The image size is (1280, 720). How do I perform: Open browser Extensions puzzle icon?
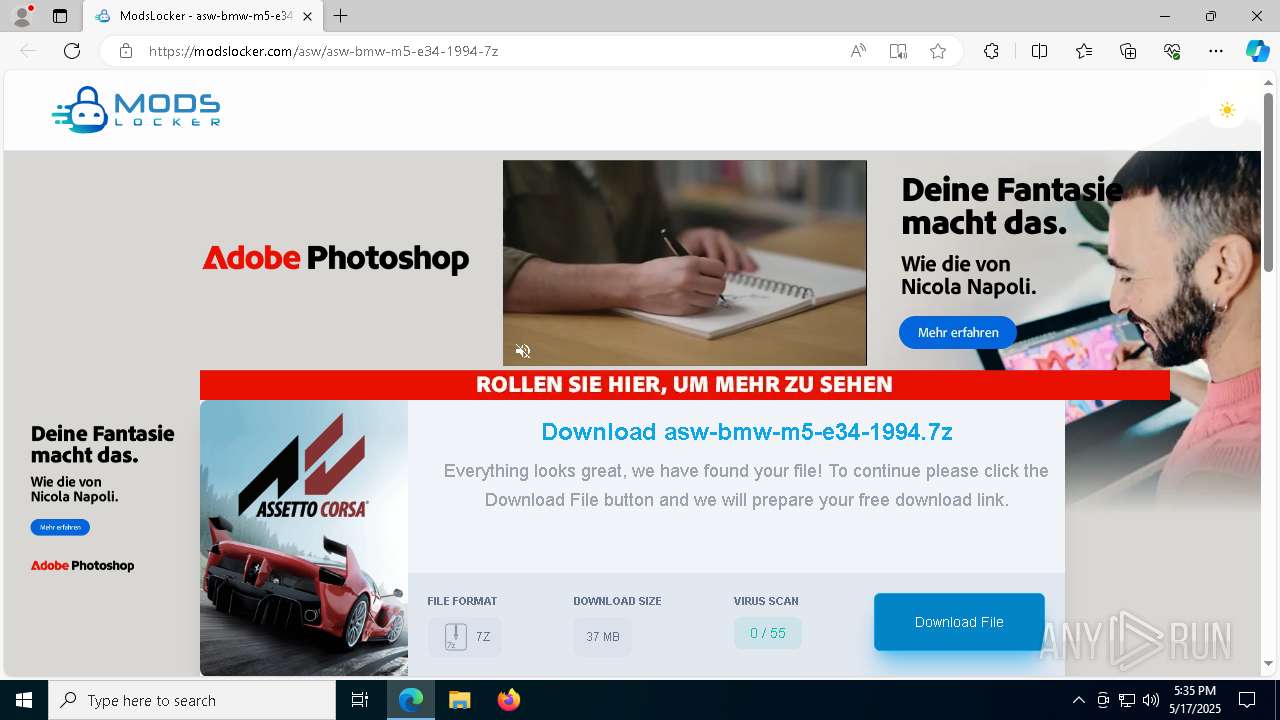tap(991, 51)
